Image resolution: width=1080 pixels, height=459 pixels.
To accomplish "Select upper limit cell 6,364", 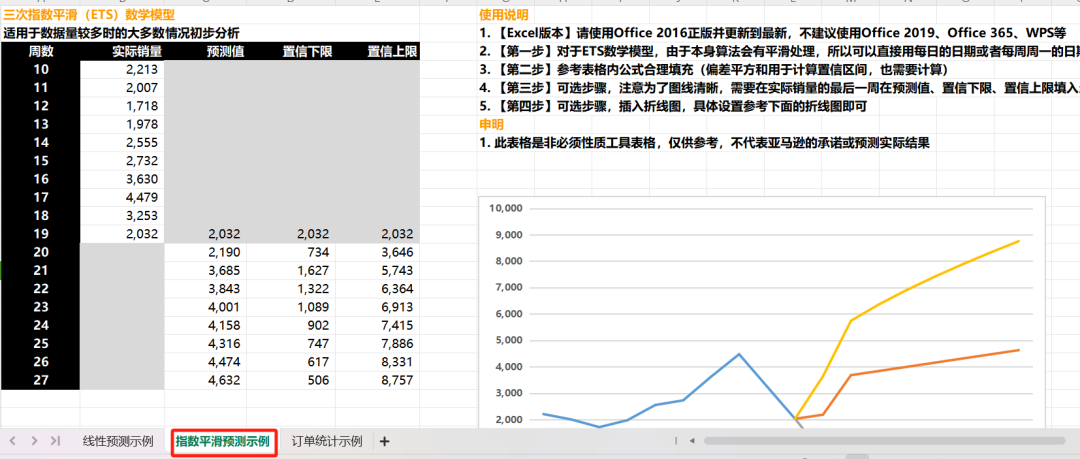I will coord(377,289).
